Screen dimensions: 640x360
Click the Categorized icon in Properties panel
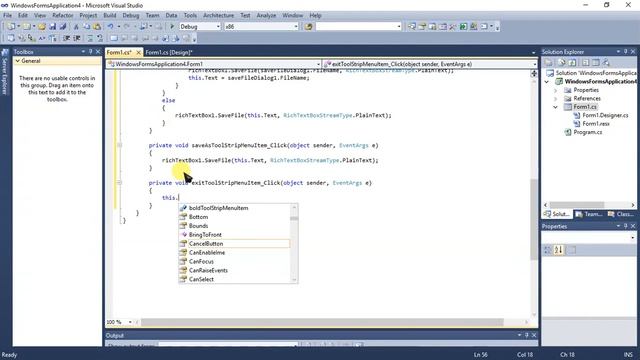coord(548,250)
